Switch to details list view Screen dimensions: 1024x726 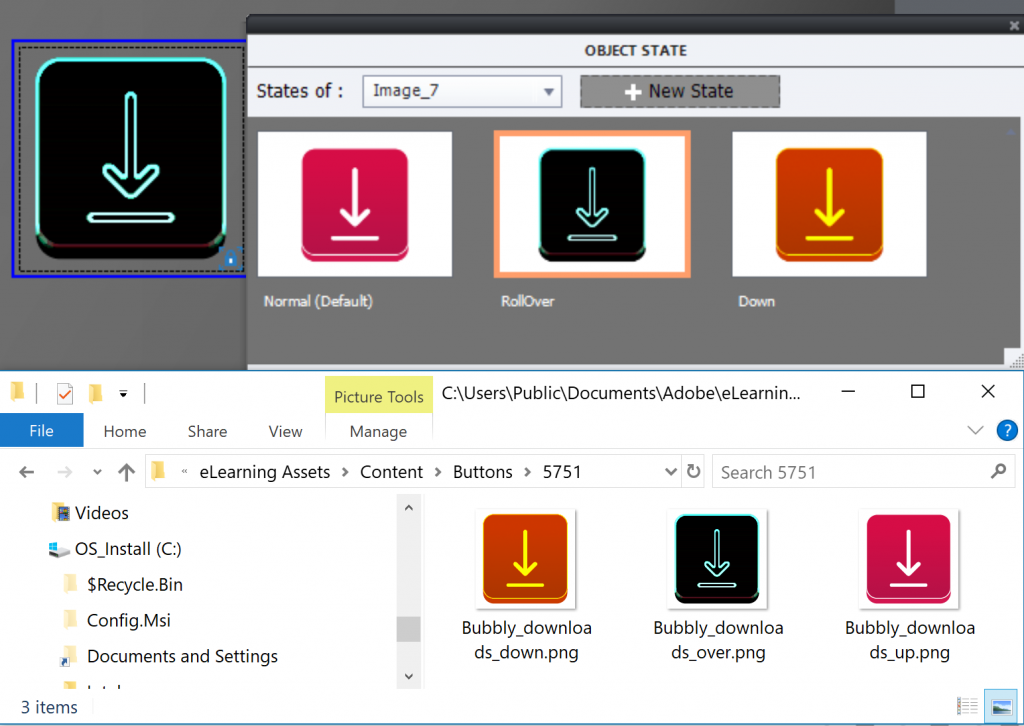pyautogui.click(x=967, y=707)
